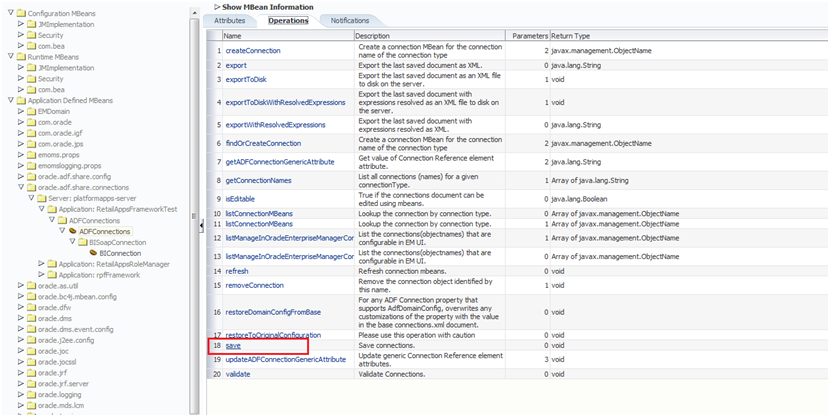The width and height of the screenshot is (830, 417).
Task: Click 'Array of java.lang.String' return type
Action: click(x=590, y=180)
